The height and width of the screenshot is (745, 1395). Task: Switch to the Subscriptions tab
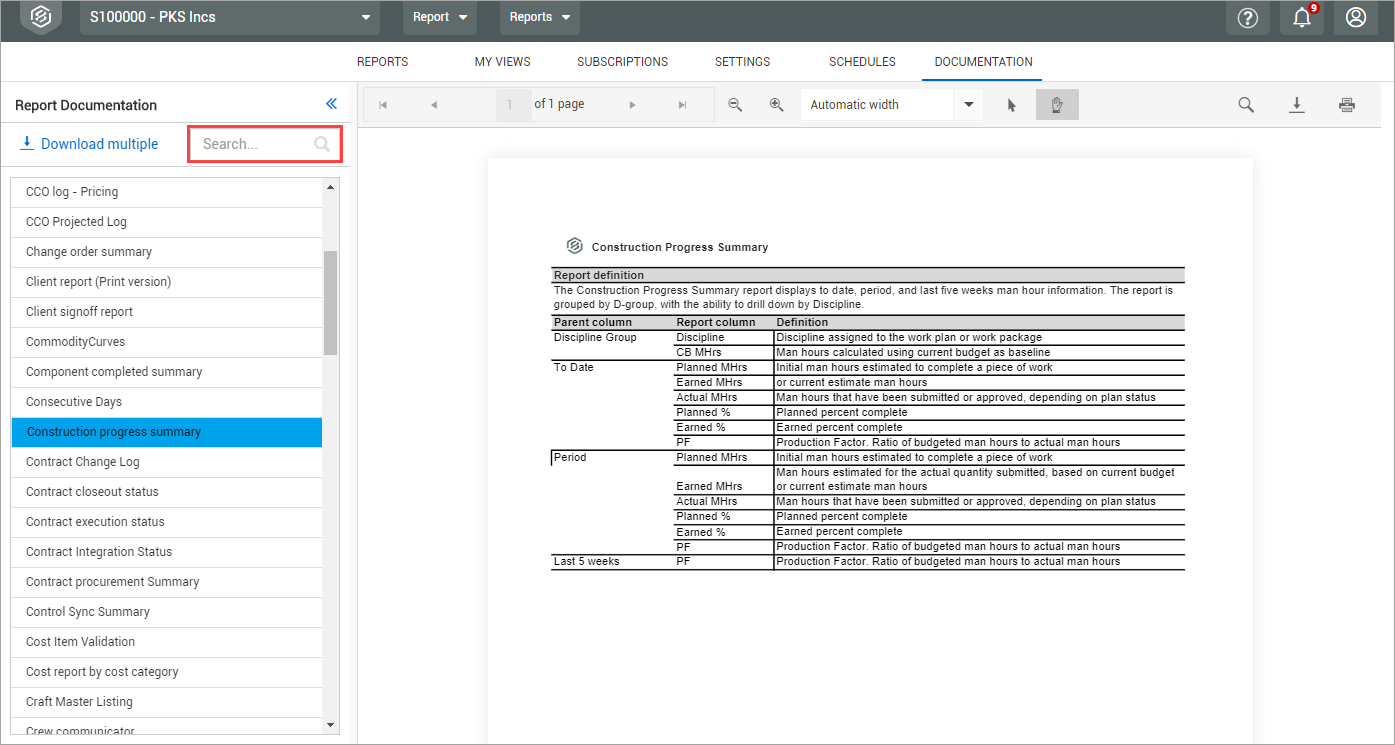[x=622, y=62]
